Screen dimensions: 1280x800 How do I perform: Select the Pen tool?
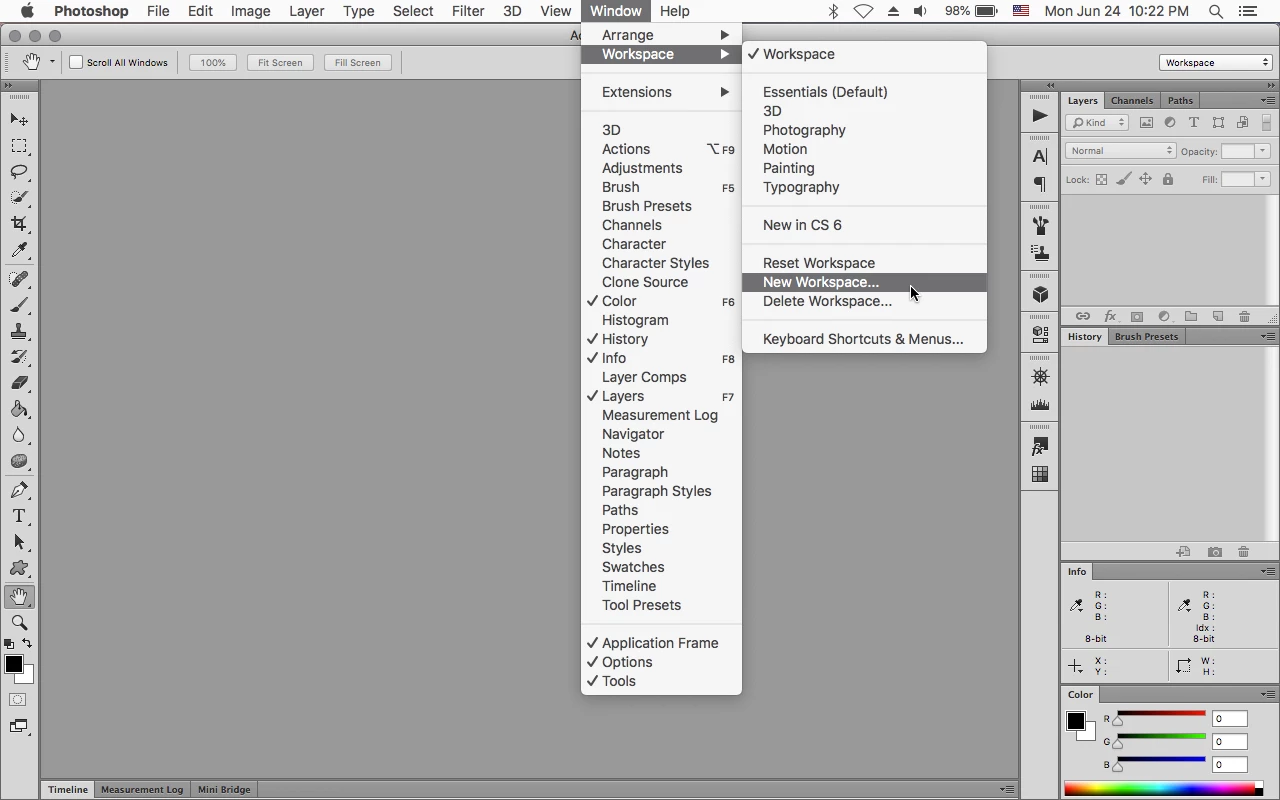click(19, 490)
